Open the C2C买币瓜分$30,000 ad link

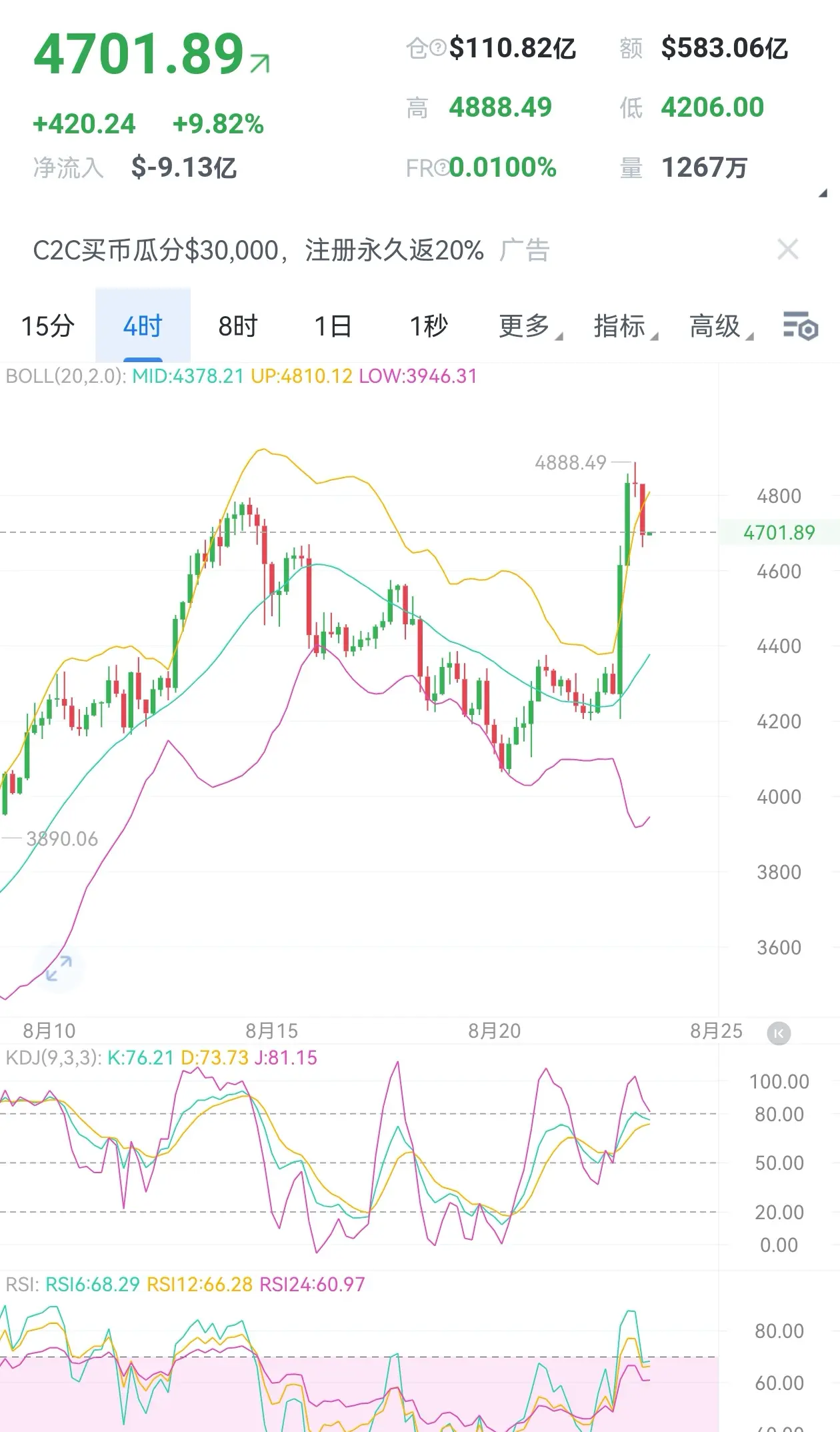click(258, 250)
